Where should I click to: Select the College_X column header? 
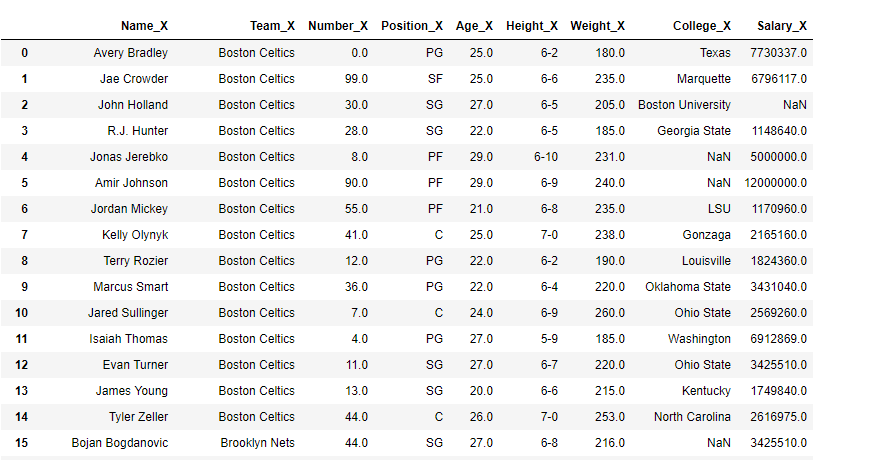pyautogui.click(x=702, y=26)
